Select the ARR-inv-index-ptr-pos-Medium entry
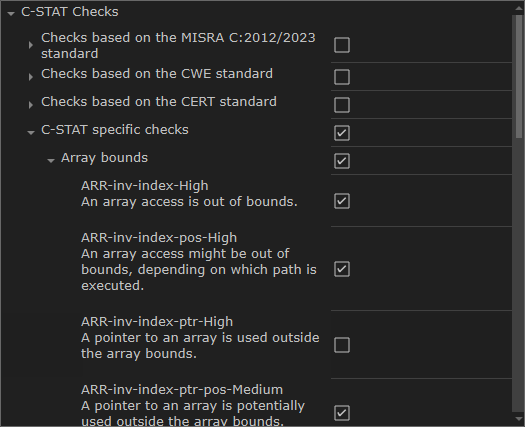This screenshot has height=427, width=525. click(x=193, y=405)
